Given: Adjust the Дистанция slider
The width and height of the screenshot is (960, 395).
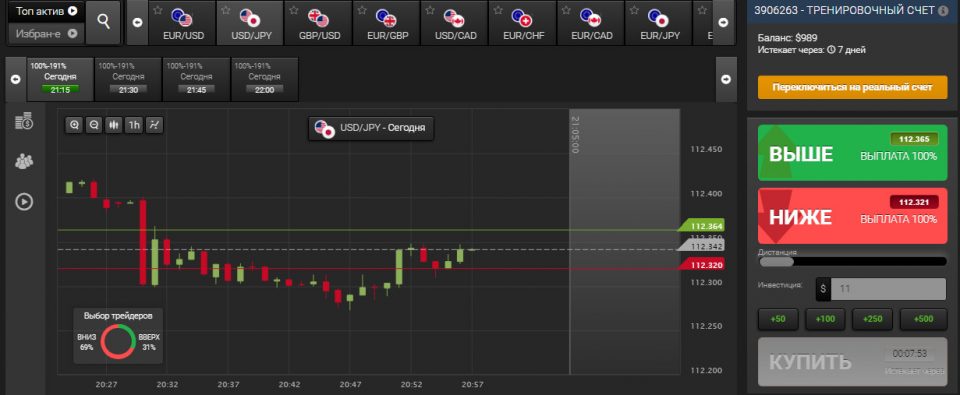Looking at the screenshot, I should coord(852,261).
